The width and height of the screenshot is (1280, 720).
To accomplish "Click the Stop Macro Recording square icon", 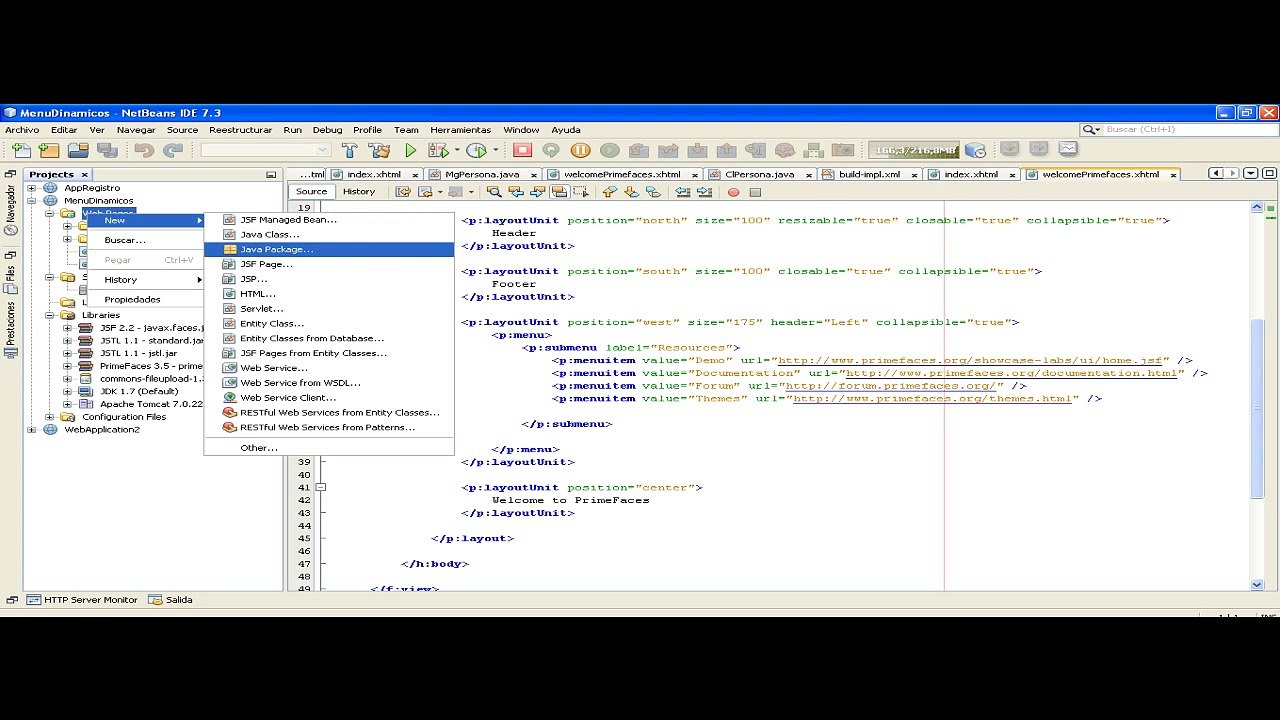I will pyautogui.click(x=755, y=192).
